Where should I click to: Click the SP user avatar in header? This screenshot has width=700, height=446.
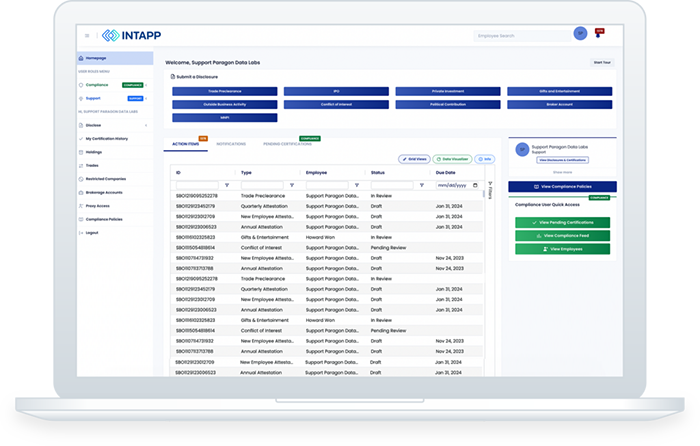pos(580,34)
